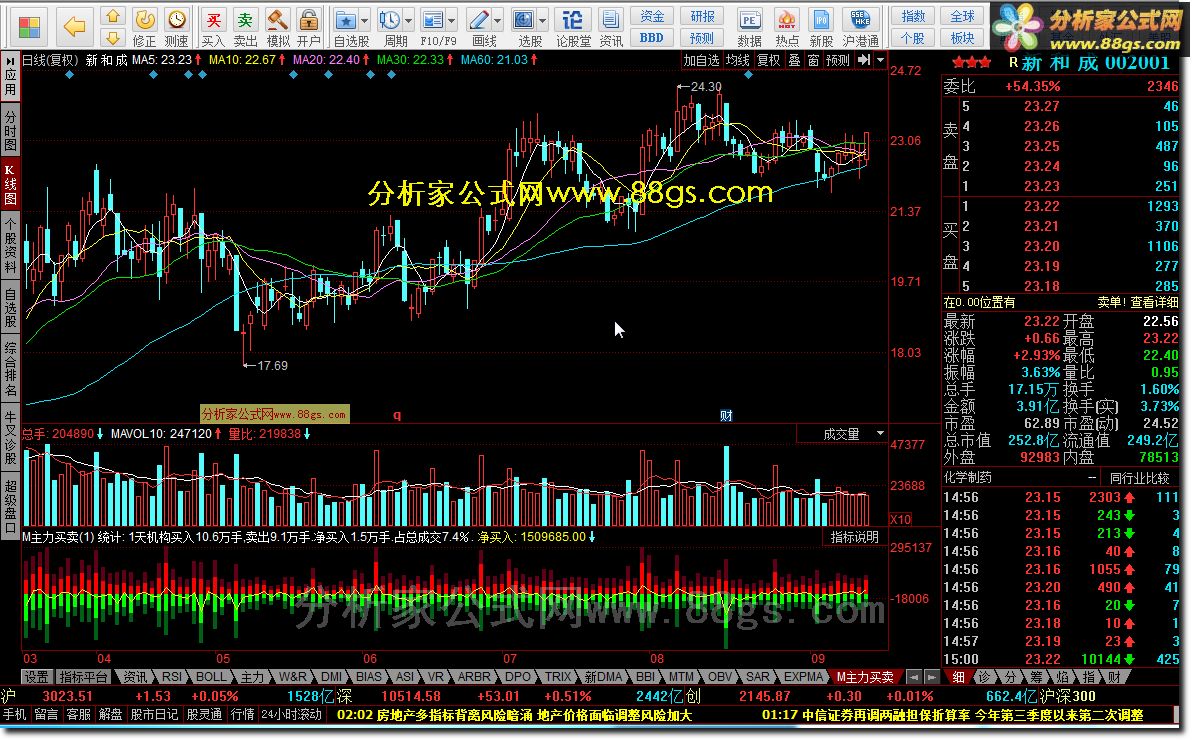The image size is (1192, 740).
Task: Click 同行业比较 industry comparison link
Action: [x=1139, y=478]
